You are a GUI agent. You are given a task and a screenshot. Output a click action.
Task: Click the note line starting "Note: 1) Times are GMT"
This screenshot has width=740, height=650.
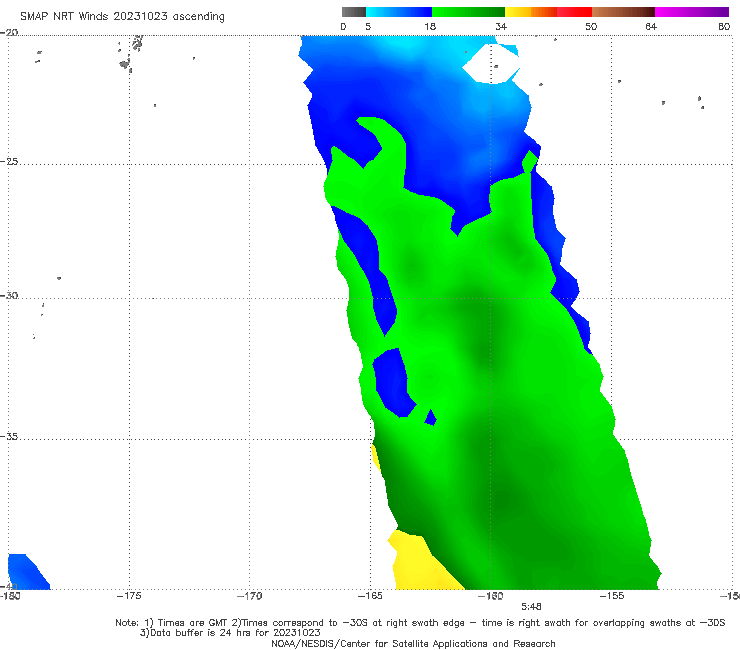point(420,623)
